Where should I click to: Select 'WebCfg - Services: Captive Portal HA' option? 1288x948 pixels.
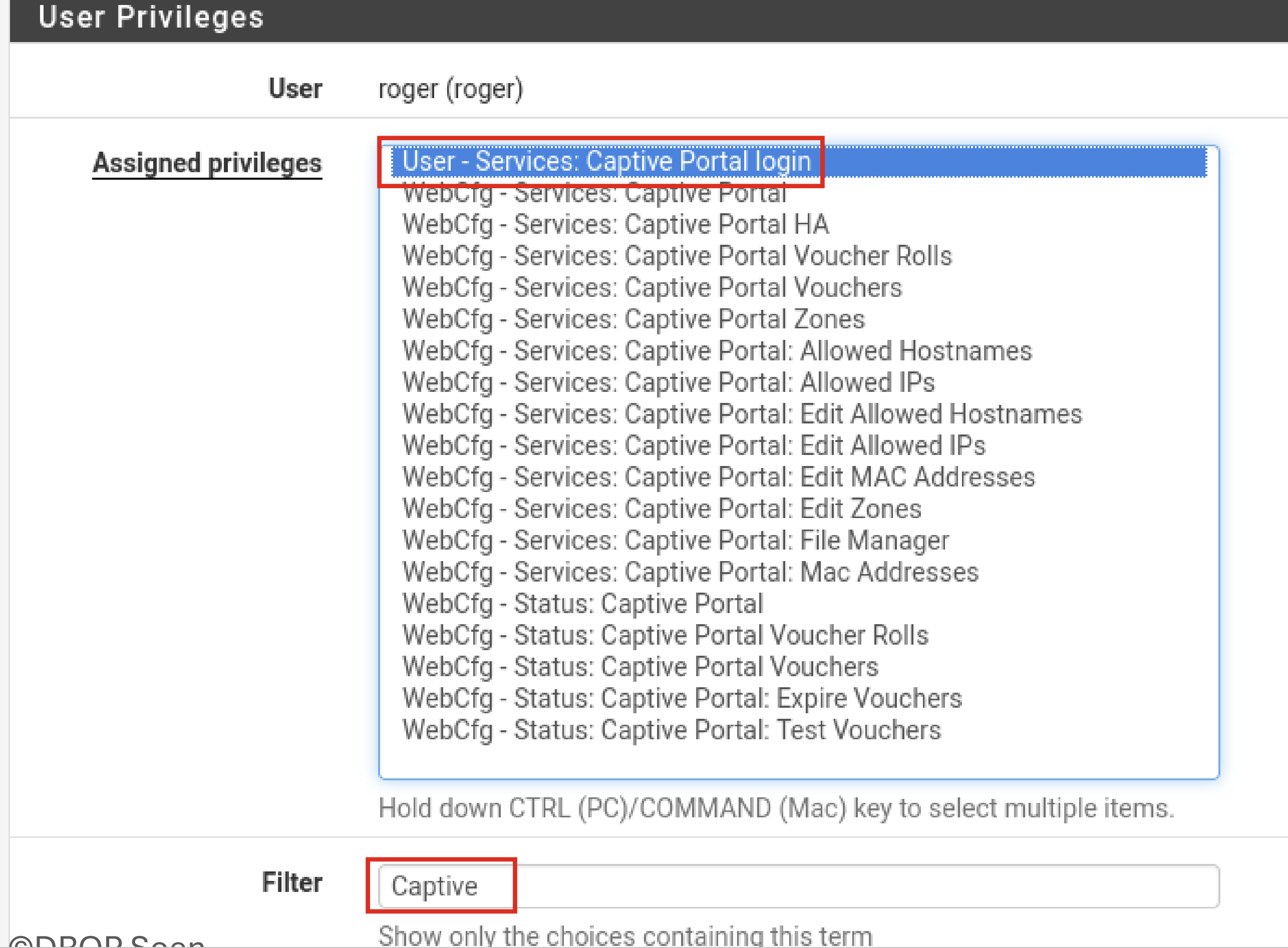point(615,224)
